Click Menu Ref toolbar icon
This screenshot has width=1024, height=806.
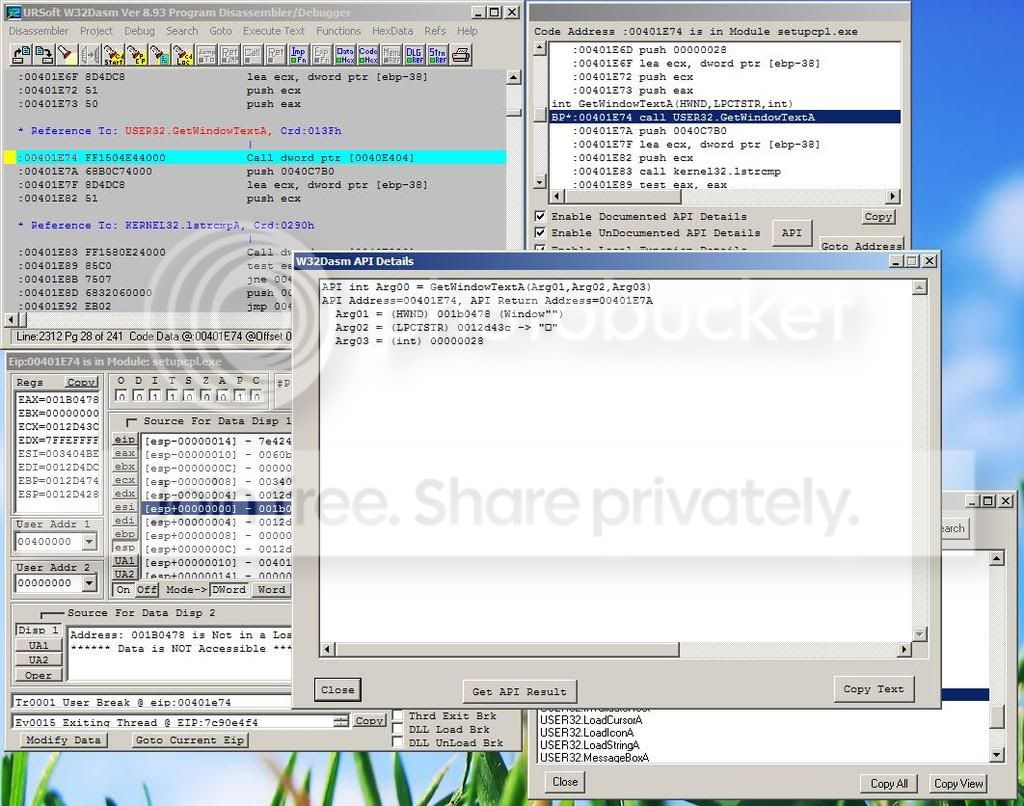pos(391,55)
